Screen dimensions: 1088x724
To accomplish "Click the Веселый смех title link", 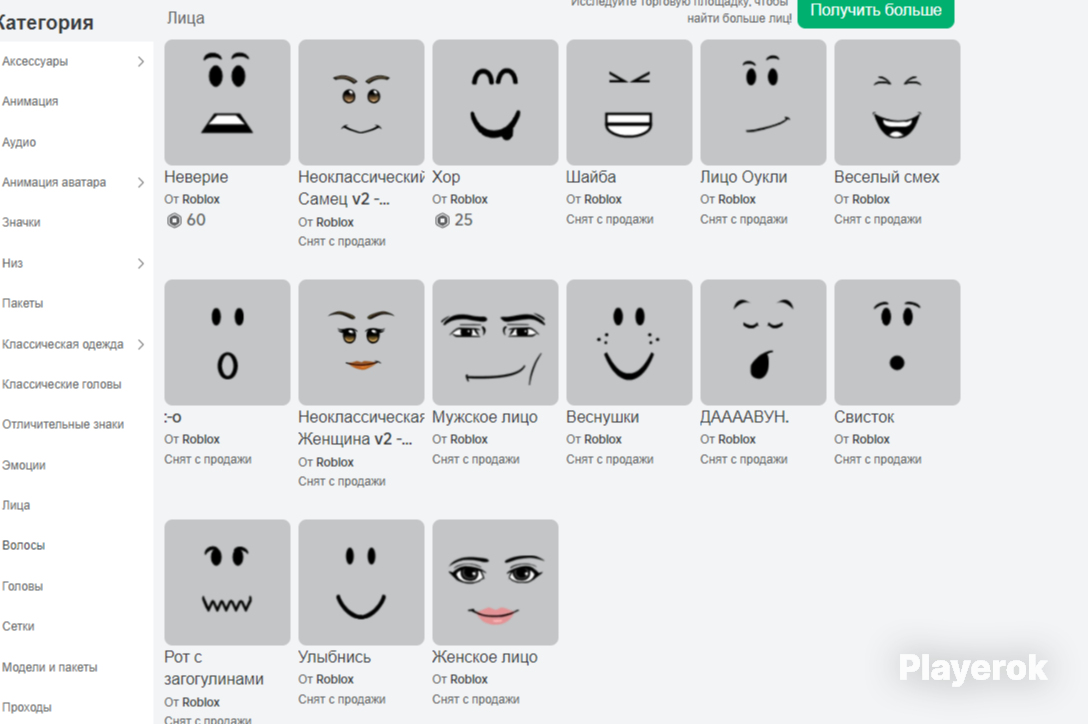I will click(886, 177).
